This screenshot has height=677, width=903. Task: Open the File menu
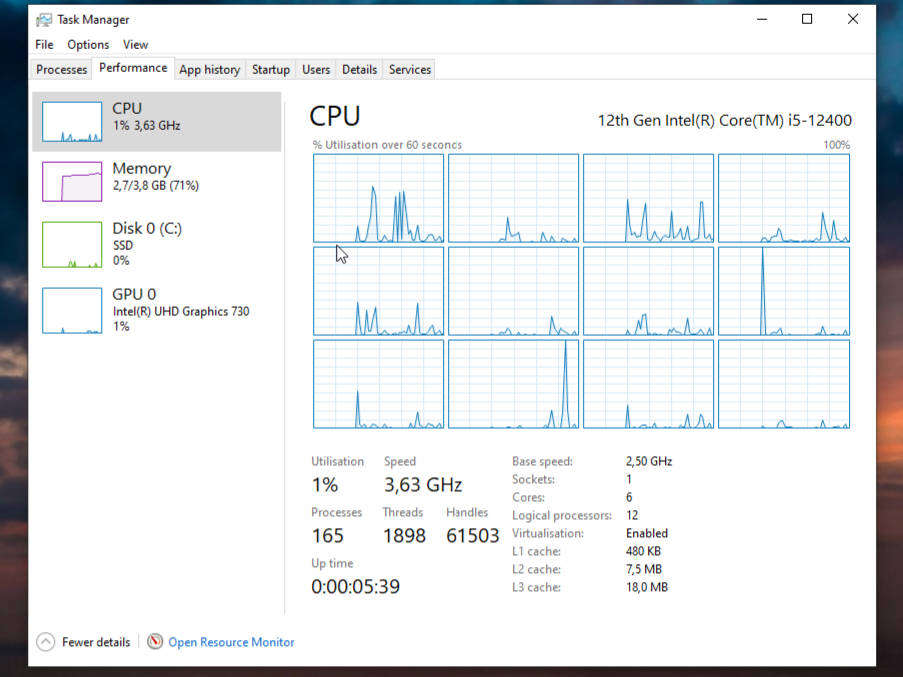(43, 44)
